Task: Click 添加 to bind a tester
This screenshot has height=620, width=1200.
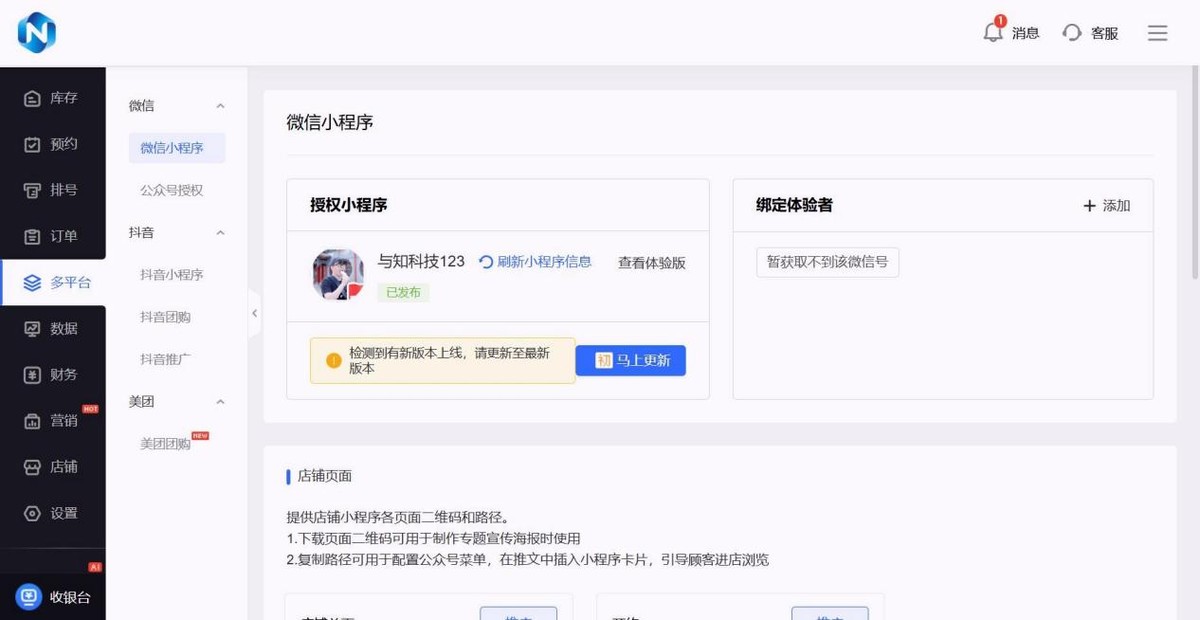Action: (1106, 206)
